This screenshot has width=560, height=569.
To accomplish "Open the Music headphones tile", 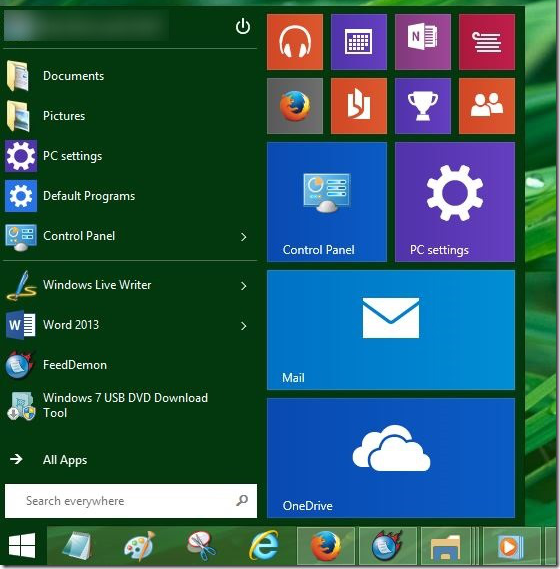I will coord(295,42).
